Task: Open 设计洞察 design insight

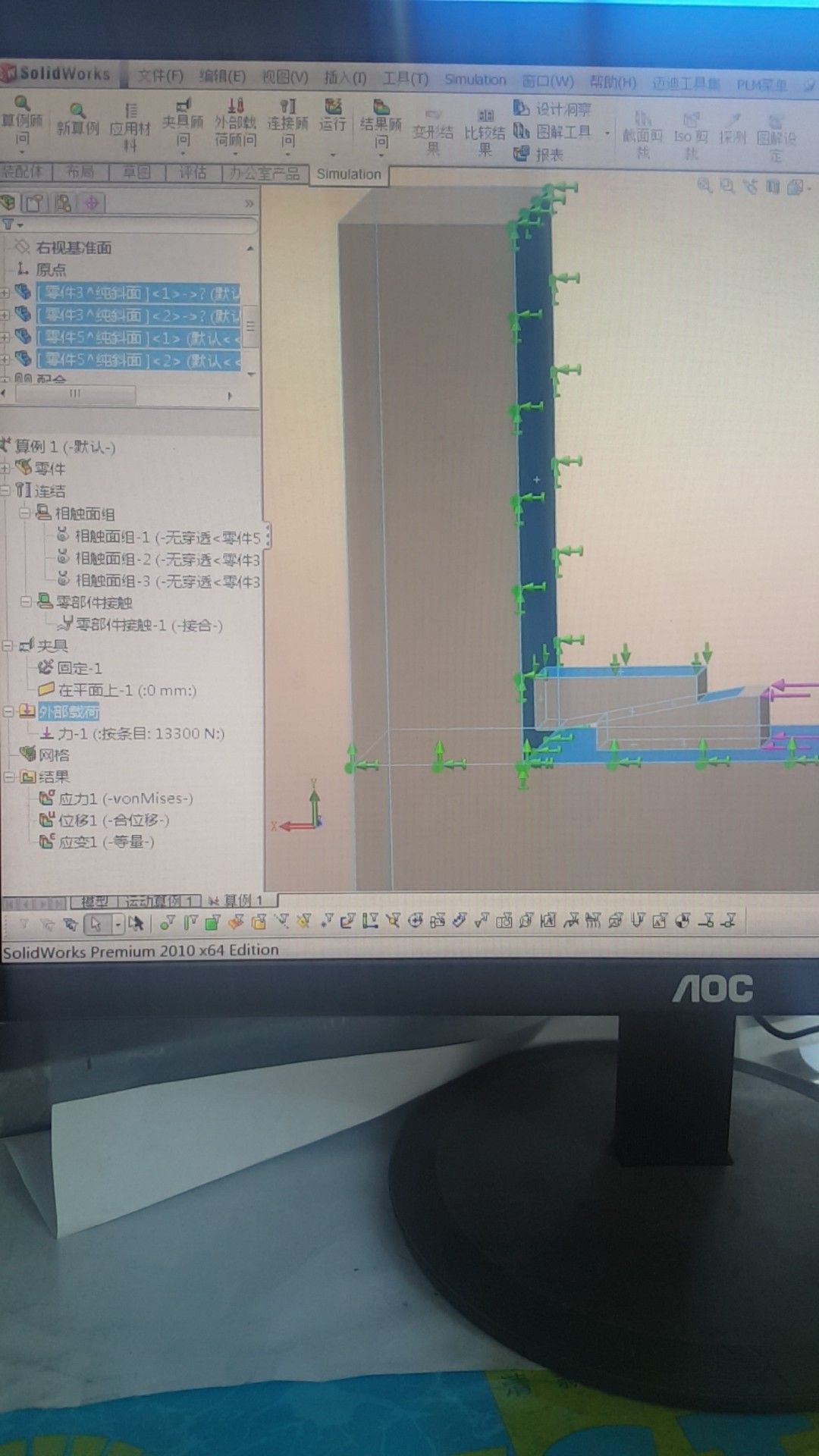Action: 553,109
